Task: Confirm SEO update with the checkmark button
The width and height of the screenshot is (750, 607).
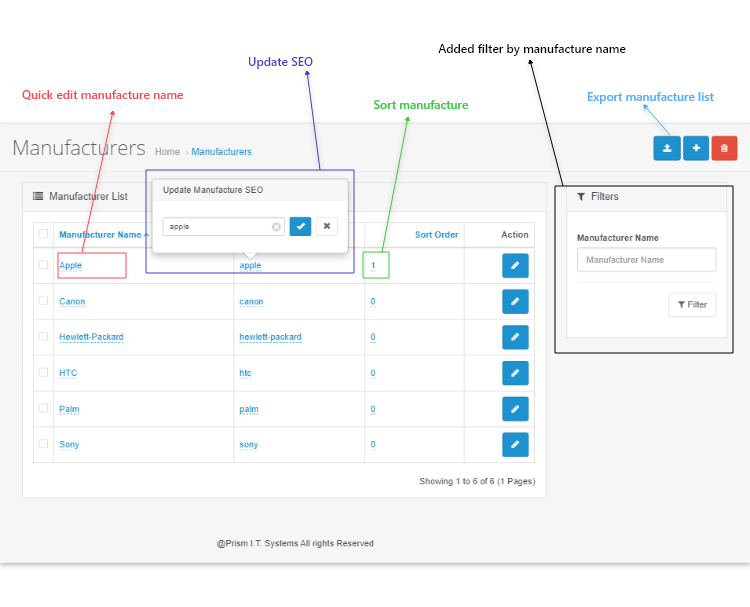Action: pyautogui.click(x=300, y=226)
